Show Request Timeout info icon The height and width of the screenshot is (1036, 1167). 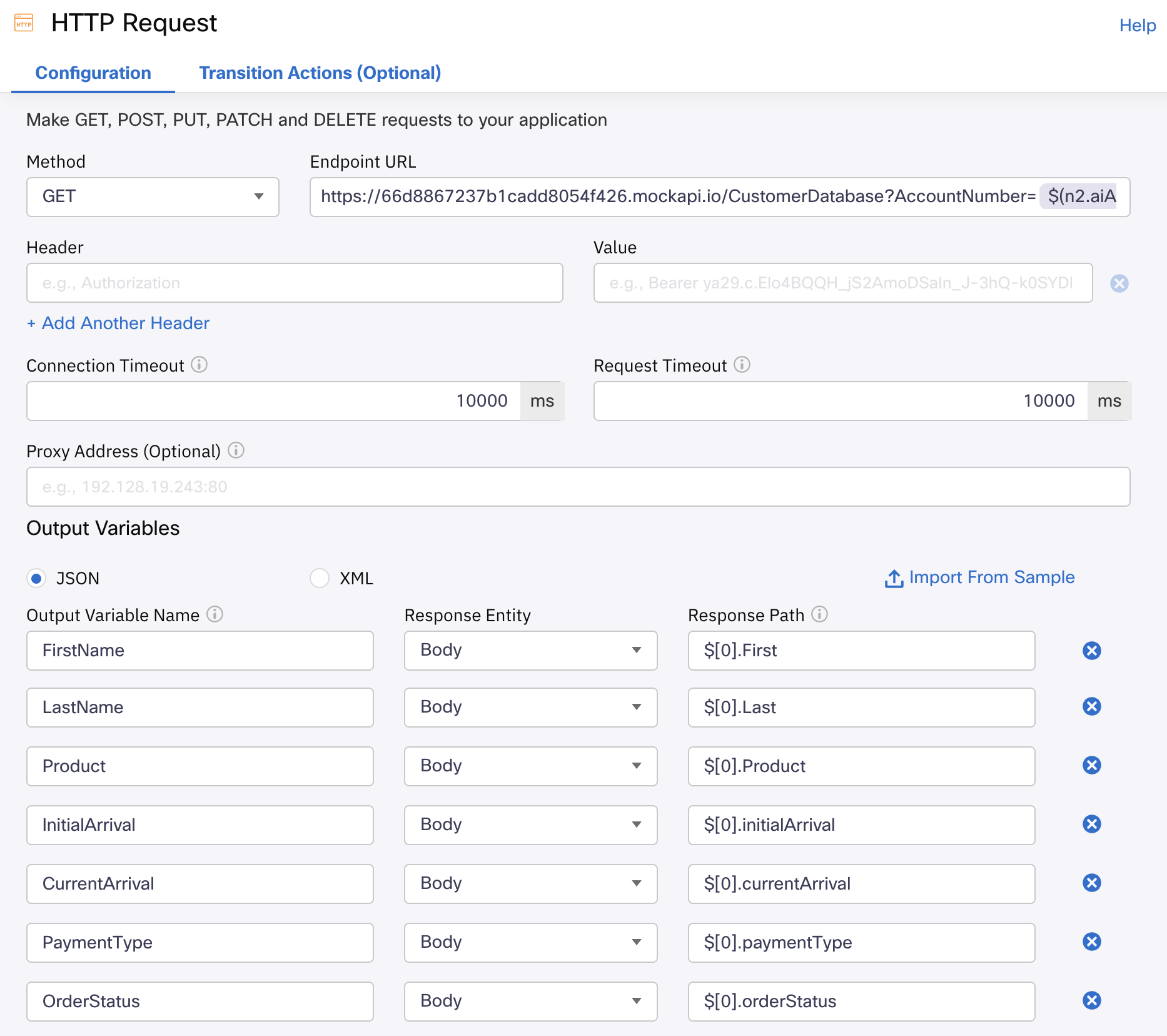(742, 365)
